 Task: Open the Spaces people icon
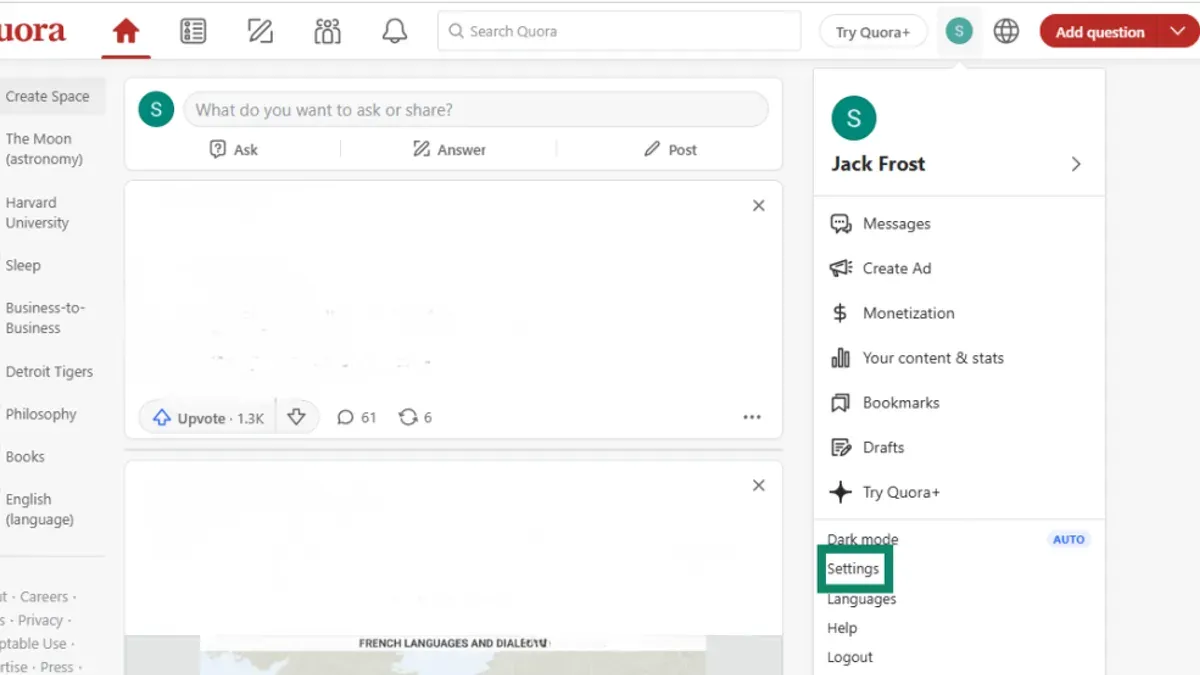(x=327, y=31)
